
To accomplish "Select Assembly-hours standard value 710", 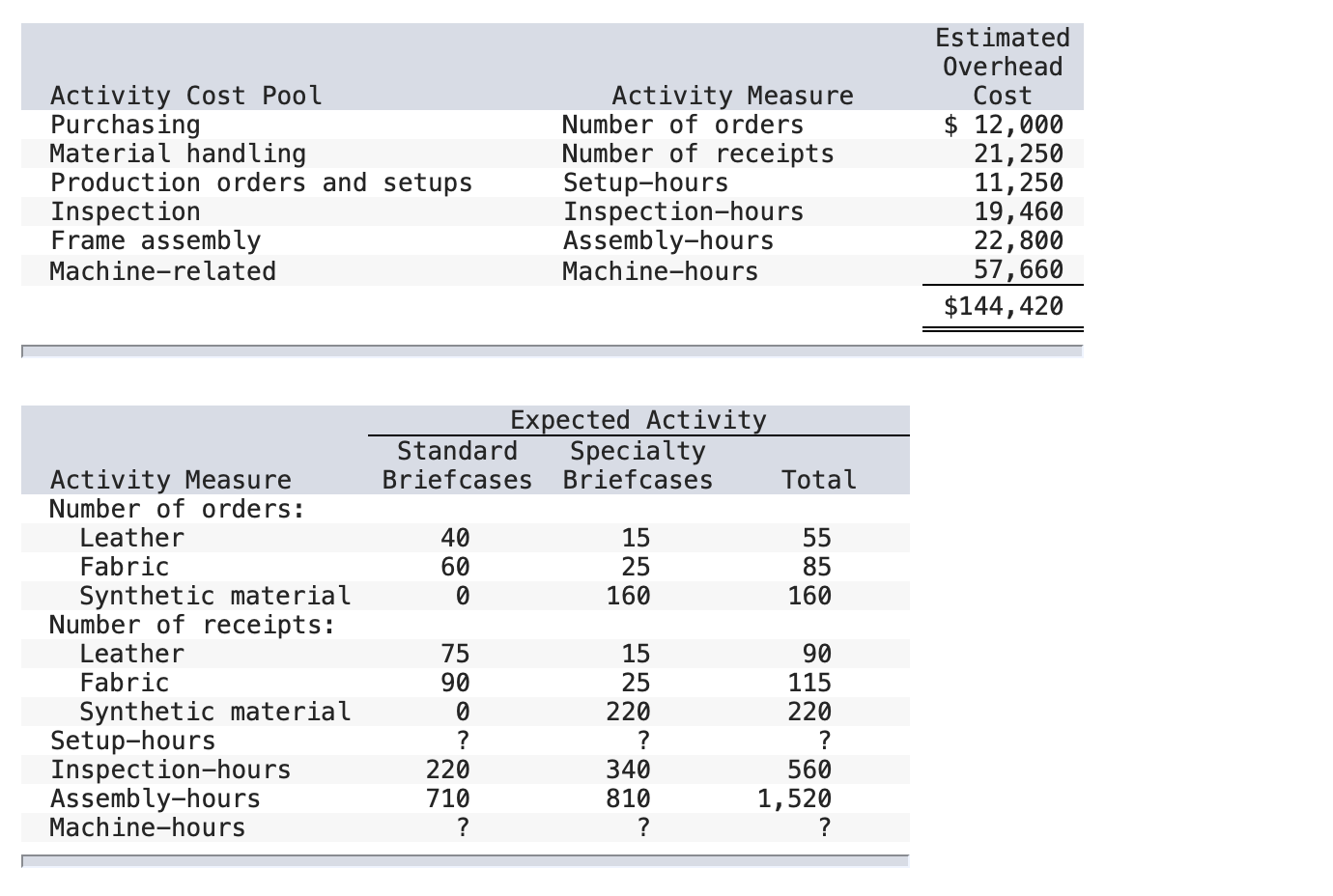I will (x=448, y=798).
